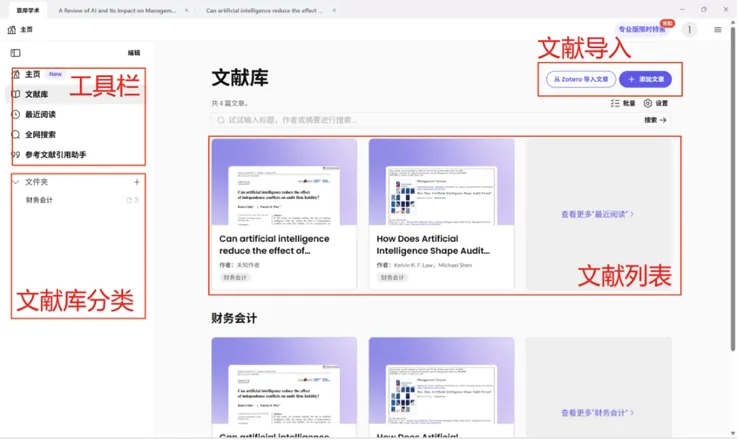Viewport: 738px width, 440px height.
Task: Click the 添加文章 add article button
Action: click(645, 78)
